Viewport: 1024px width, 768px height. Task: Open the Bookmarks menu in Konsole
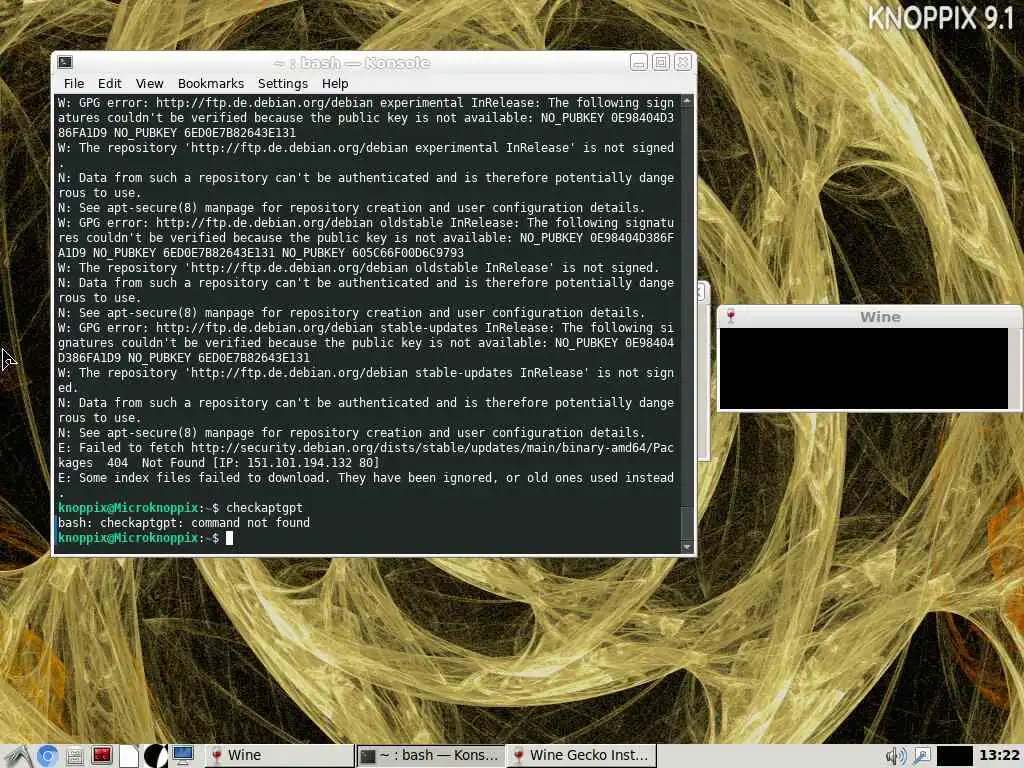[x=210, y=84]
